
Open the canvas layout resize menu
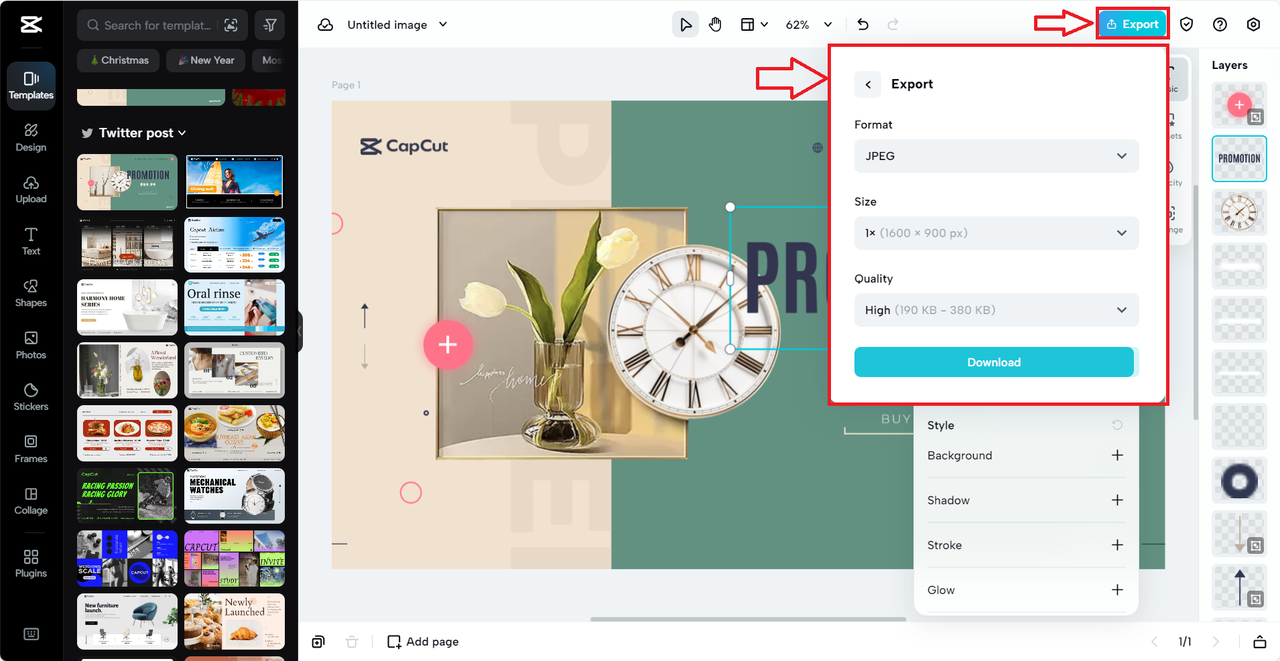pyautogui.click(x=754, y=25)
